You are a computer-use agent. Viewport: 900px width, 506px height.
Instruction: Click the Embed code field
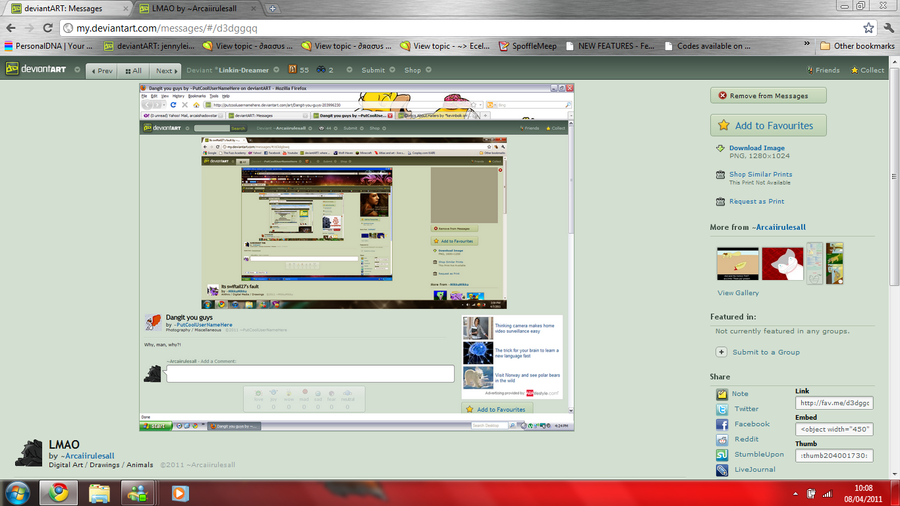click(x=834, y=429)
